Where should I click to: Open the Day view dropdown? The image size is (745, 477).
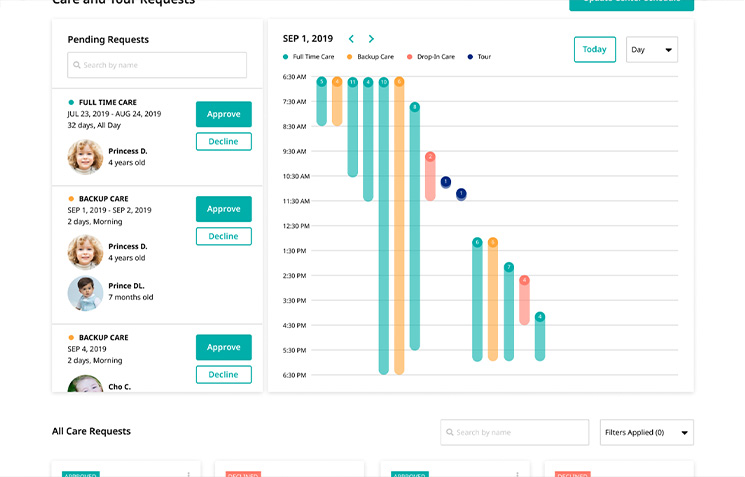coord(652,49)
